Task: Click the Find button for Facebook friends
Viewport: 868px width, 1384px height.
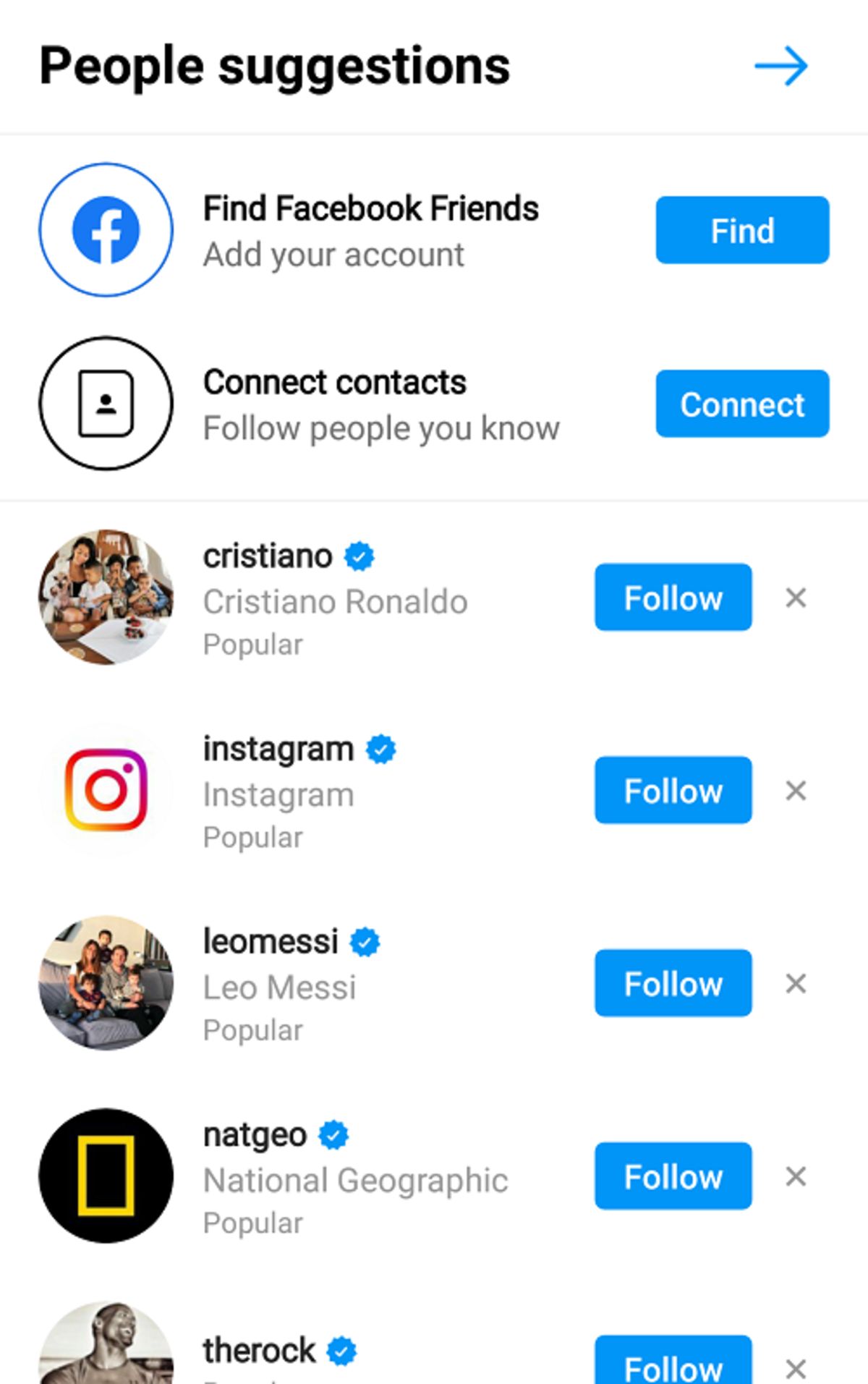Action: tap(742, 230)
